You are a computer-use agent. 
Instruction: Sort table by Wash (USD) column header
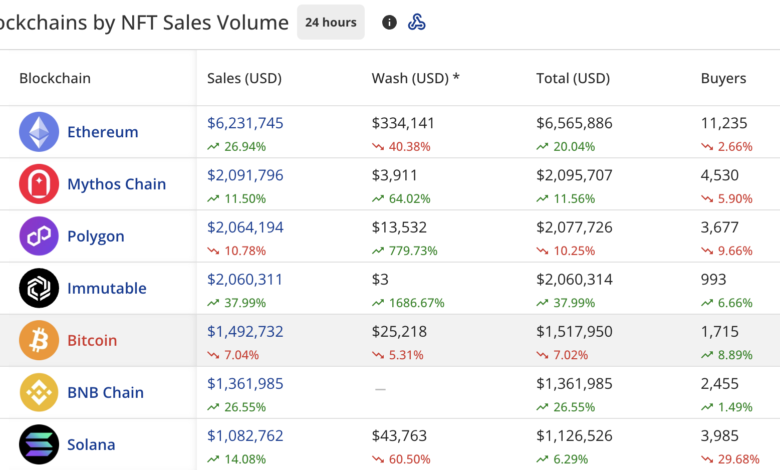[415, 78]
